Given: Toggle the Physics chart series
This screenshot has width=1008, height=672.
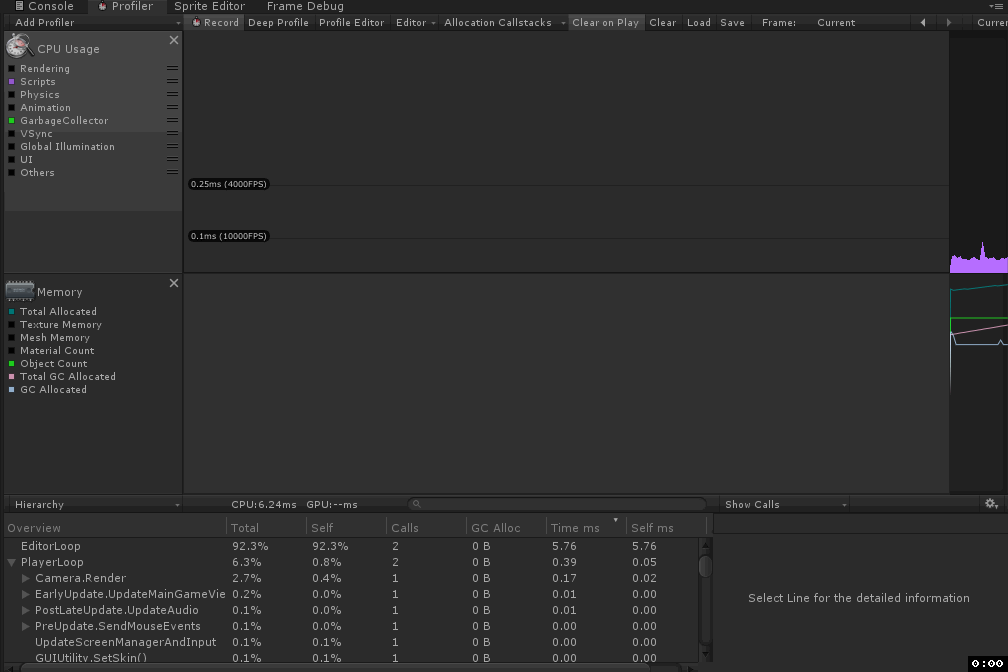Looking at the screenshot, I should coord(12,95).
